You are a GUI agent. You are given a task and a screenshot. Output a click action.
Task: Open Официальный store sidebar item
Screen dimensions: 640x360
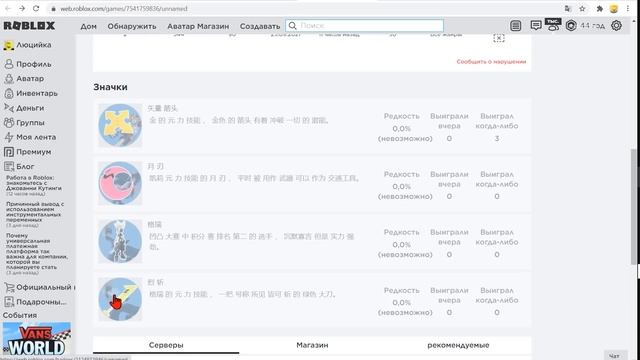[x=39, y=287]
